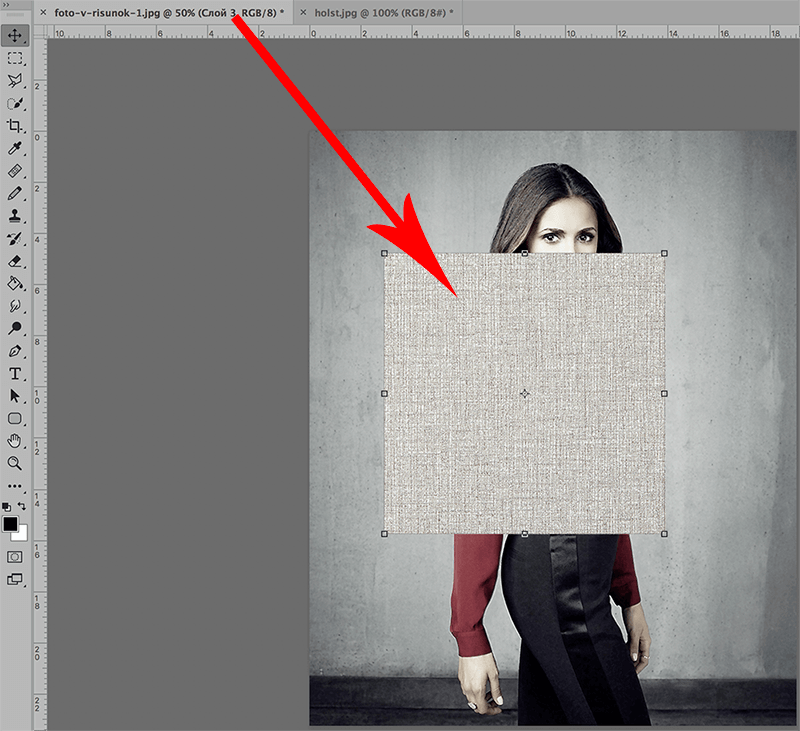Select the Pen tool
The image size is (800, 731).
(15, 351)
